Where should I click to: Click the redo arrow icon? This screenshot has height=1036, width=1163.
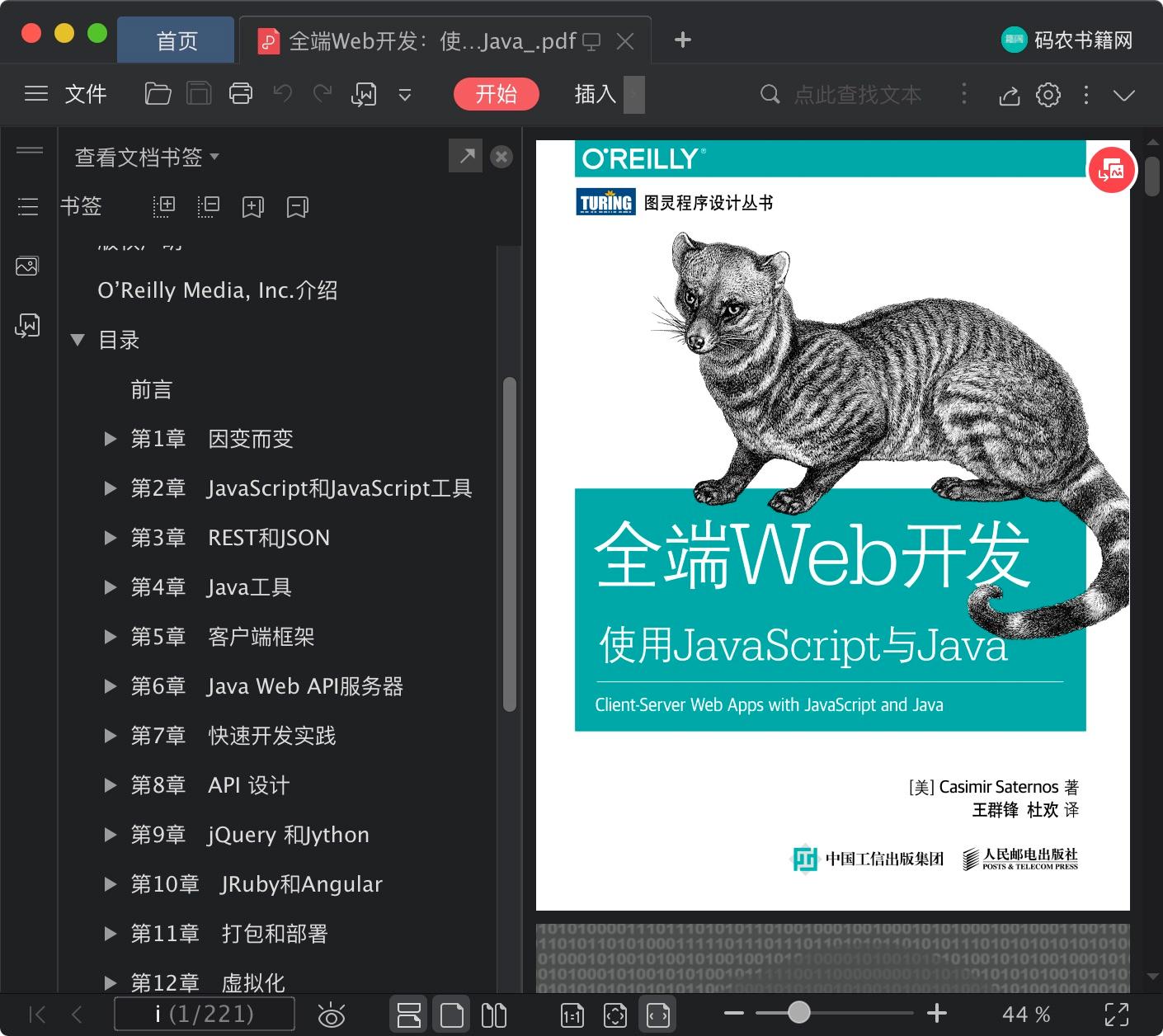pyautogui.click(x=323, y=94)
